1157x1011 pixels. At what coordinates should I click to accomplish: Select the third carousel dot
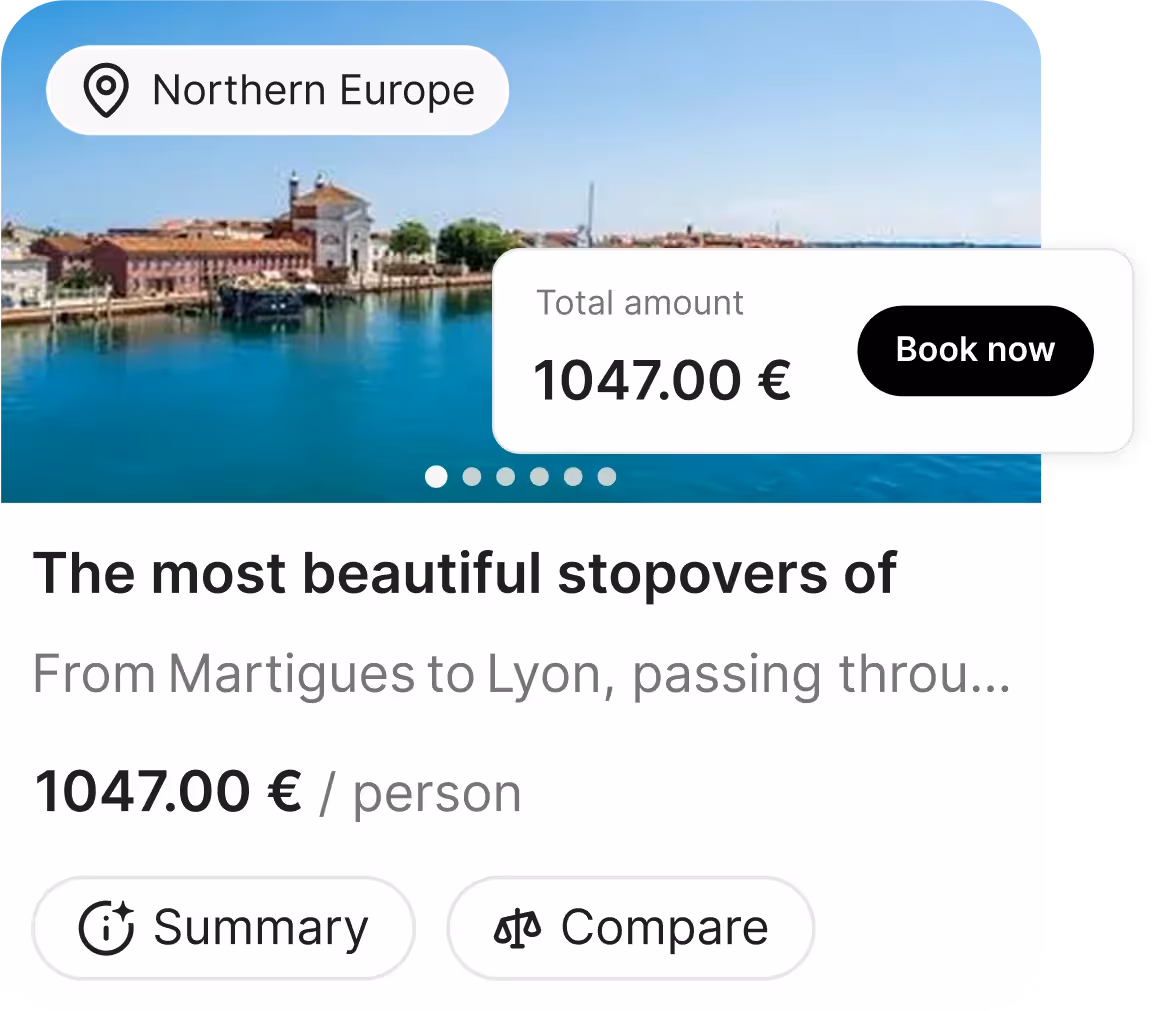(505, 477)
